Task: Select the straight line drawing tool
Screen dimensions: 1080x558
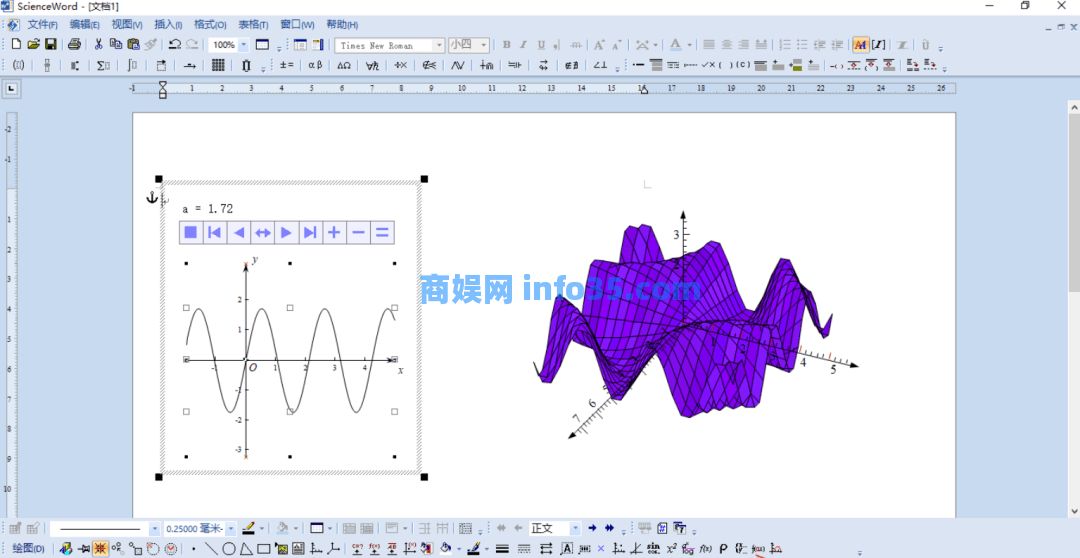Action: pyautogui.click(x=211, y=549)
